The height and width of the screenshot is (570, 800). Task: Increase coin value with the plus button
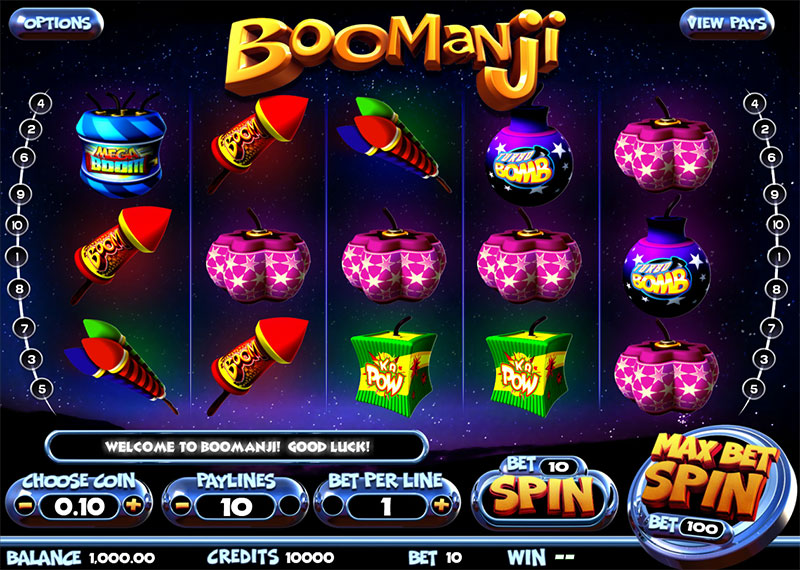click(x=133, y=506)
